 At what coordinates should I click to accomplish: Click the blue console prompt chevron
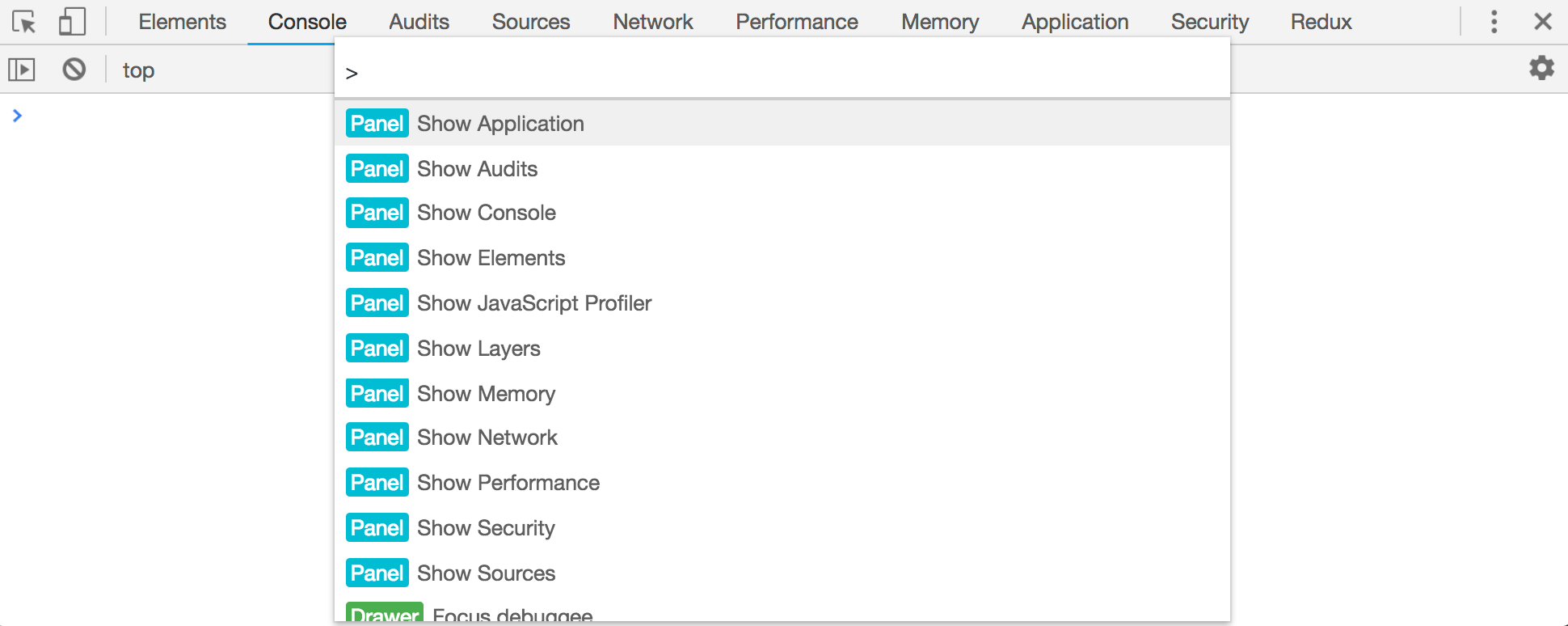[x=17, y=116]
